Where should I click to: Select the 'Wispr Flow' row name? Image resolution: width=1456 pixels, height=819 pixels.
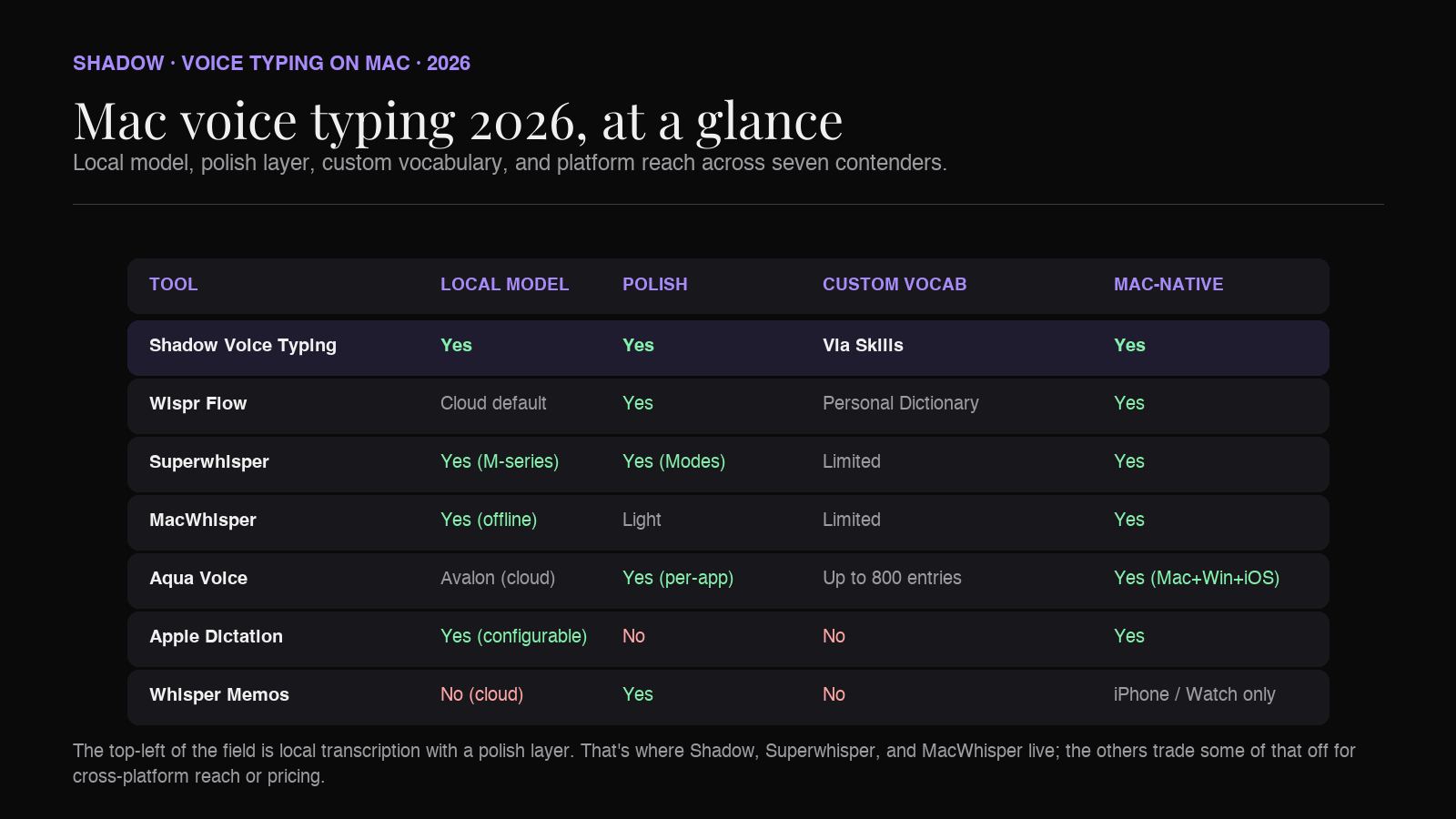[197, 404]
